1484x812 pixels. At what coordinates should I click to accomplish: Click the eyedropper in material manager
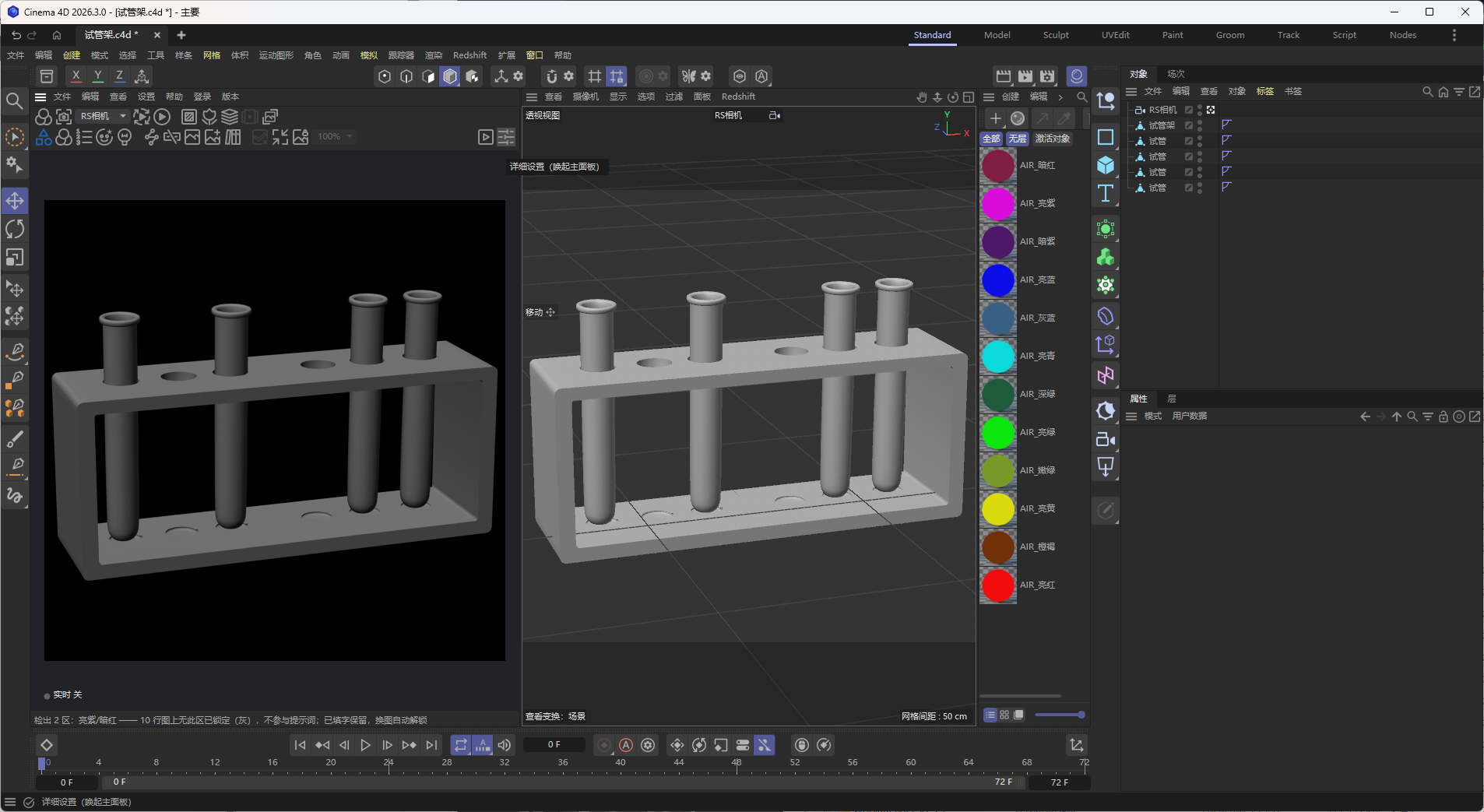coord(1064,118)
